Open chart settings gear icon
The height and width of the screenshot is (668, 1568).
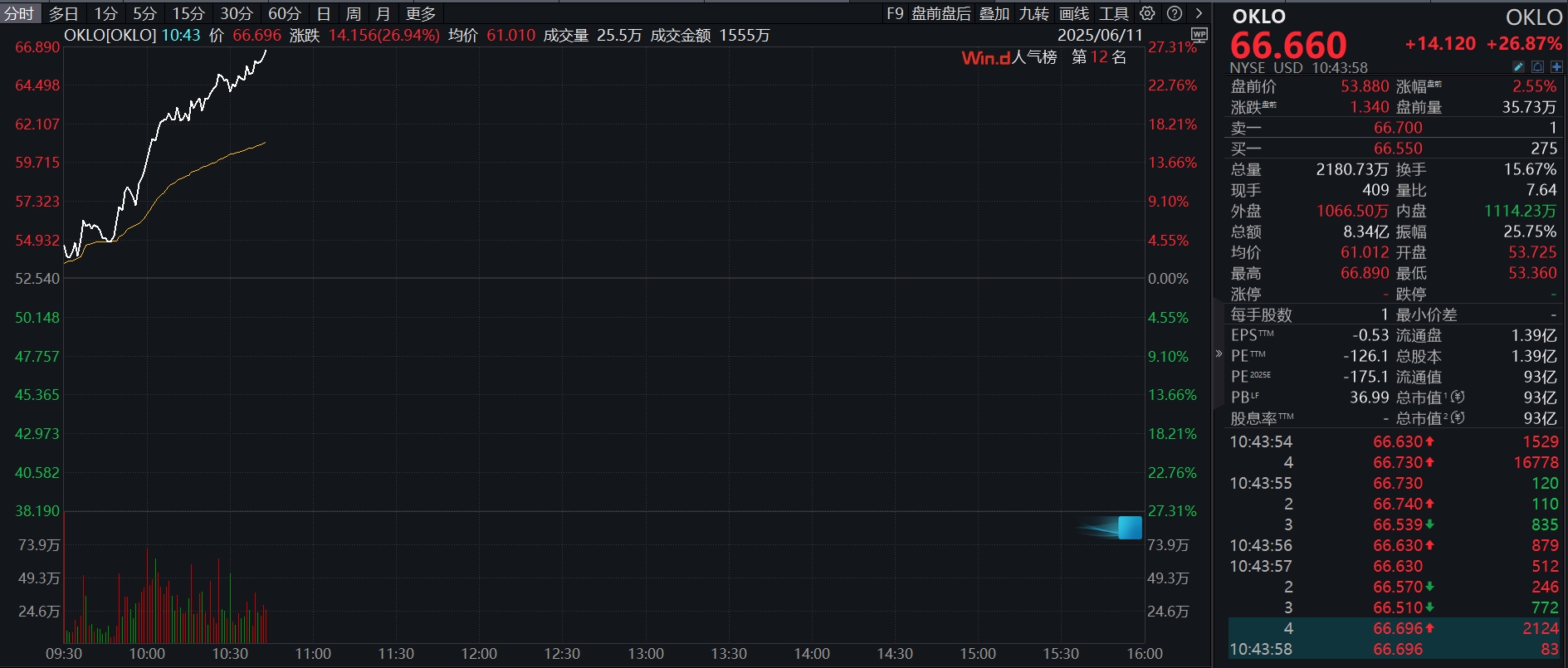tap(1147, 13)
